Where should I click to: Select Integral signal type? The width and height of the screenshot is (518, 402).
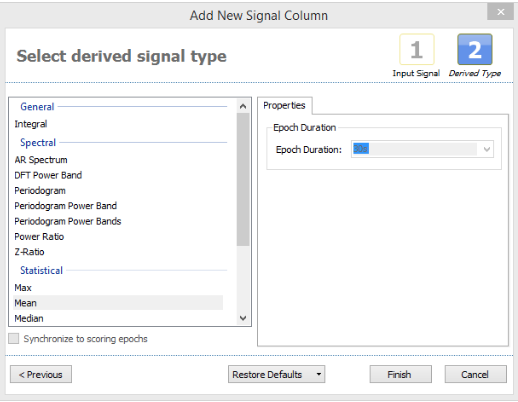[118, 124]
